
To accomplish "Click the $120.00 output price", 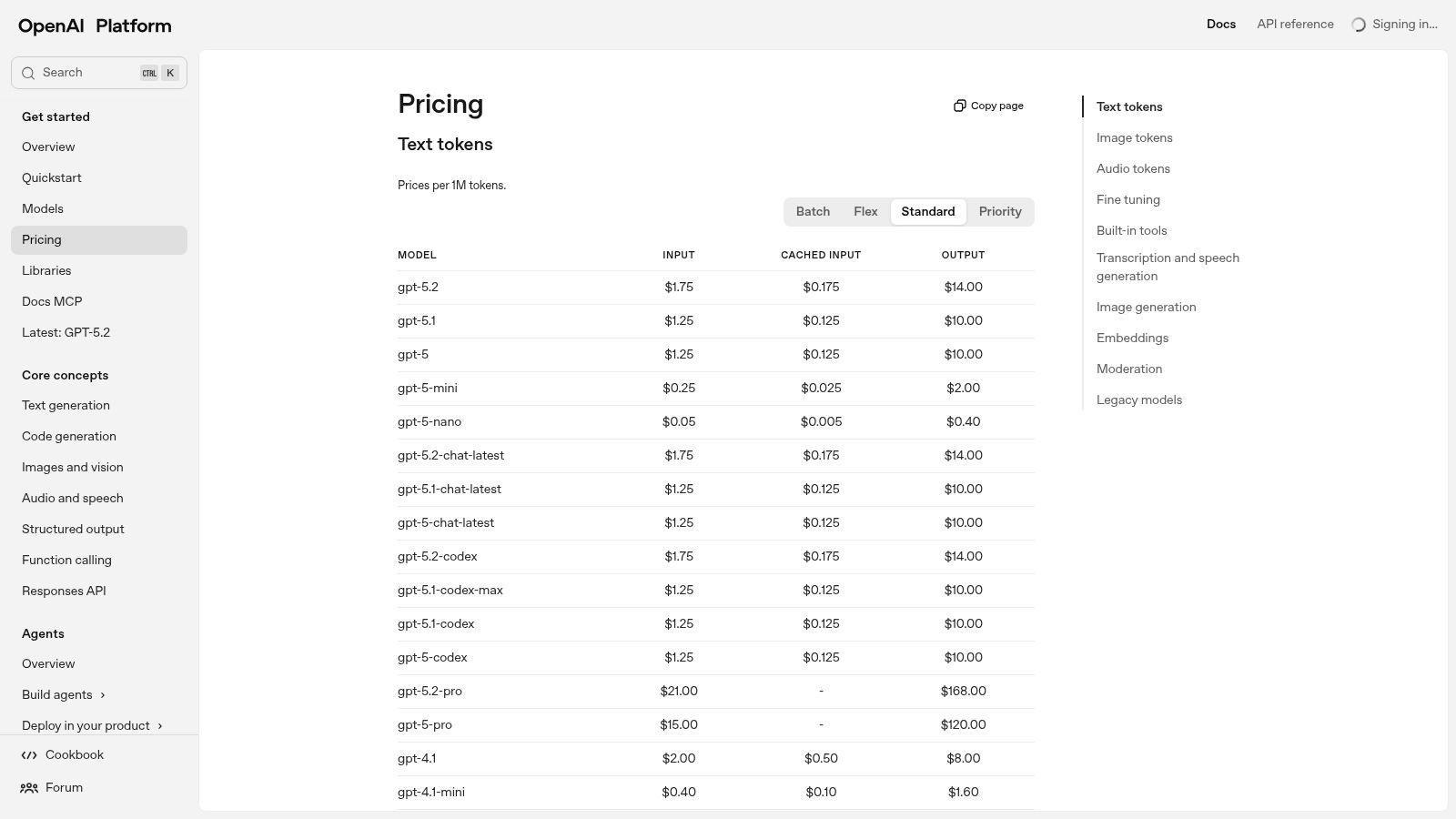I will [963, 725].
